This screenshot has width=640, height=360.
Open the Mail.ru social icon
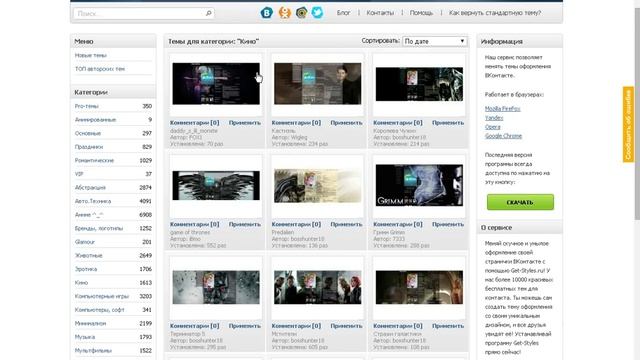[301, 13]
